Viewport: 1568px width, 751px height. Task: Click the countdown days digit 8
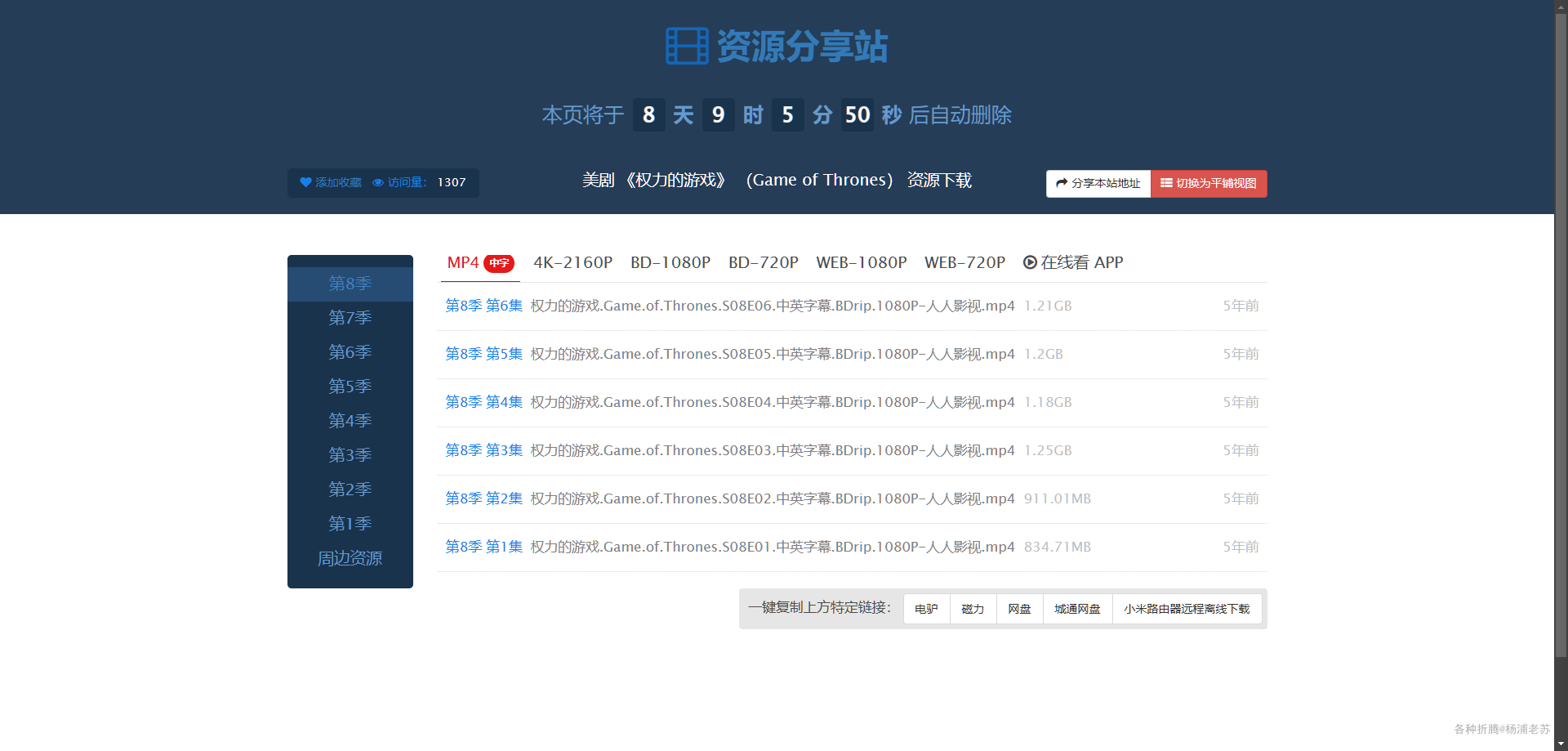pyautogui.click(x=648, y=114)
